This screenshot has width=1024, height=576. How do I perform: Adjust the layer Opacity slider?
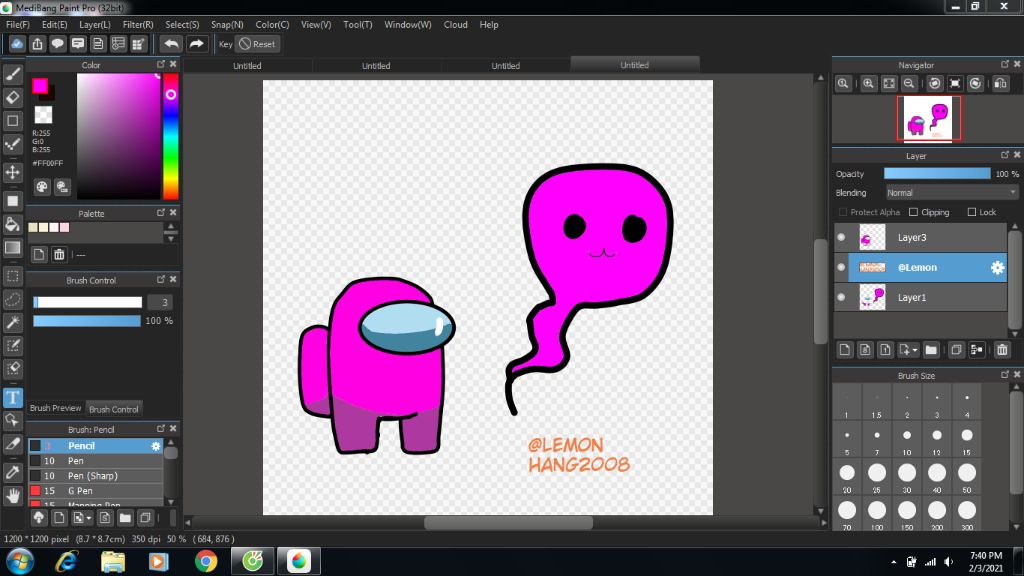[x=937, y=174]
